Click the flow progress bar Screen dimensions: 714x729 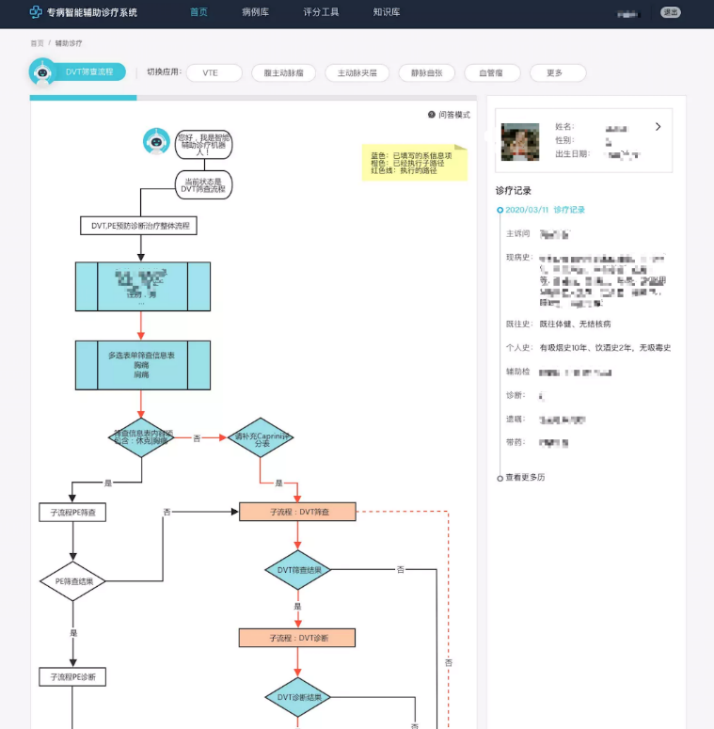253,98
